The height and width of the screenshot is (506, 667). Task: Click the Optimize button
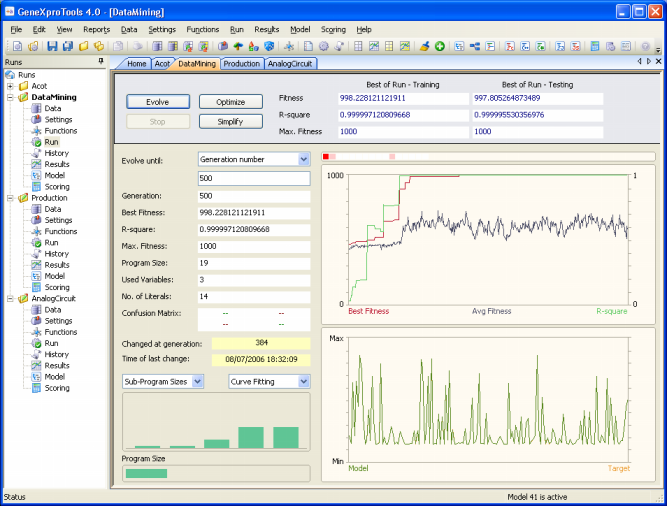(231, 102)
